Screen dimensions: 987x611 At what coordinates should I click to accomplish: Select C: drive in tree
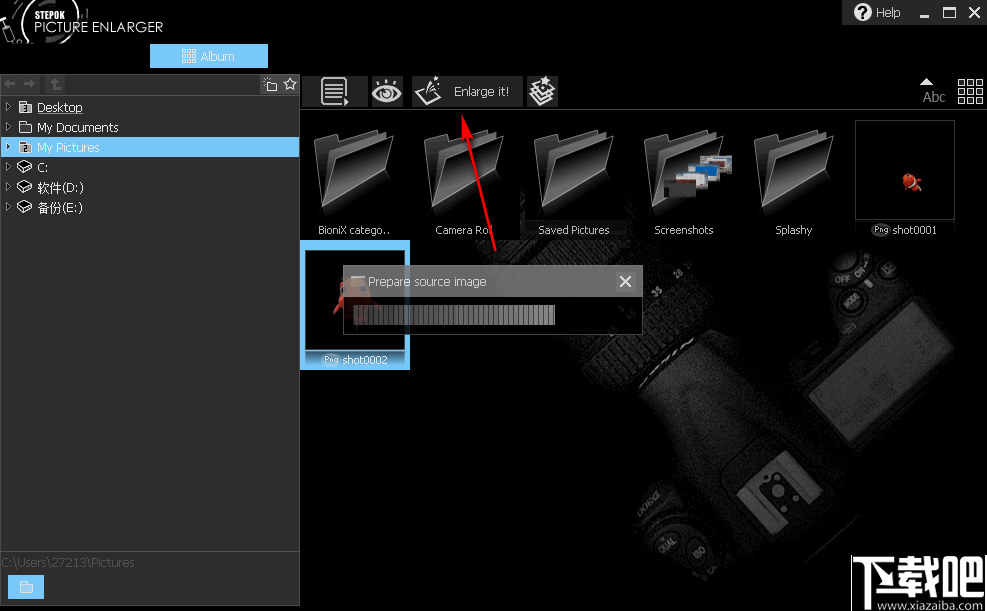[42, 168]
